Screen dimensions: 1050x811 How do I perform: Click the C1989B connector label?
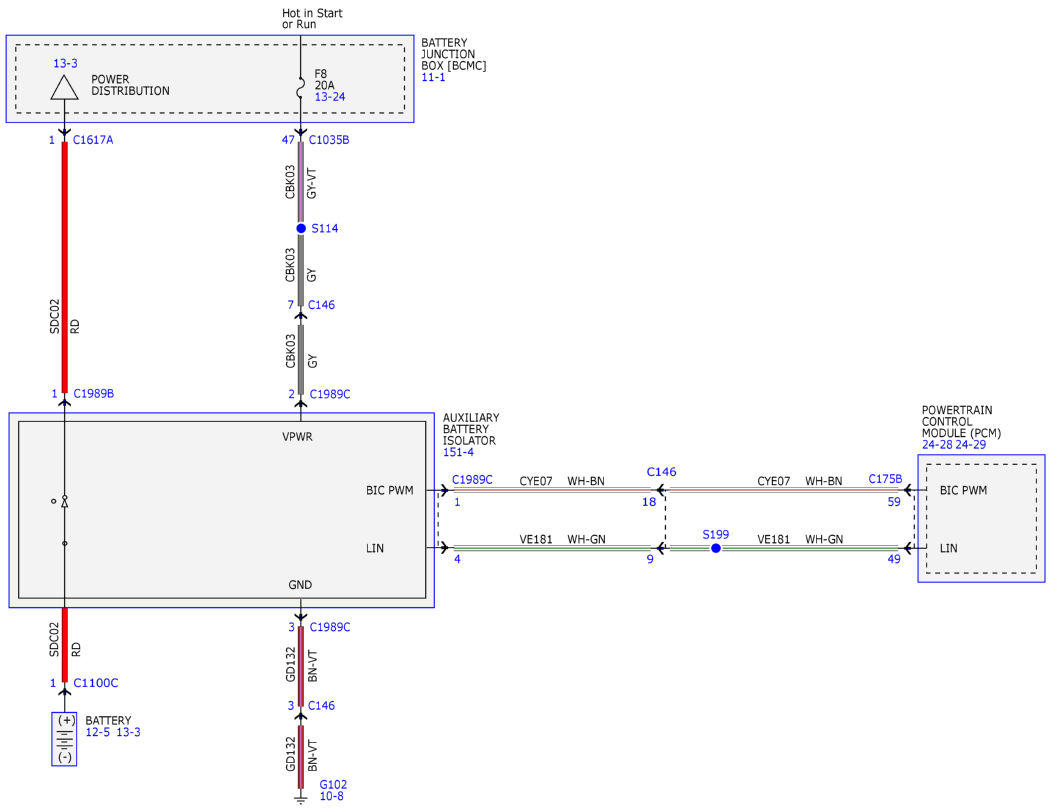point(94,394)
